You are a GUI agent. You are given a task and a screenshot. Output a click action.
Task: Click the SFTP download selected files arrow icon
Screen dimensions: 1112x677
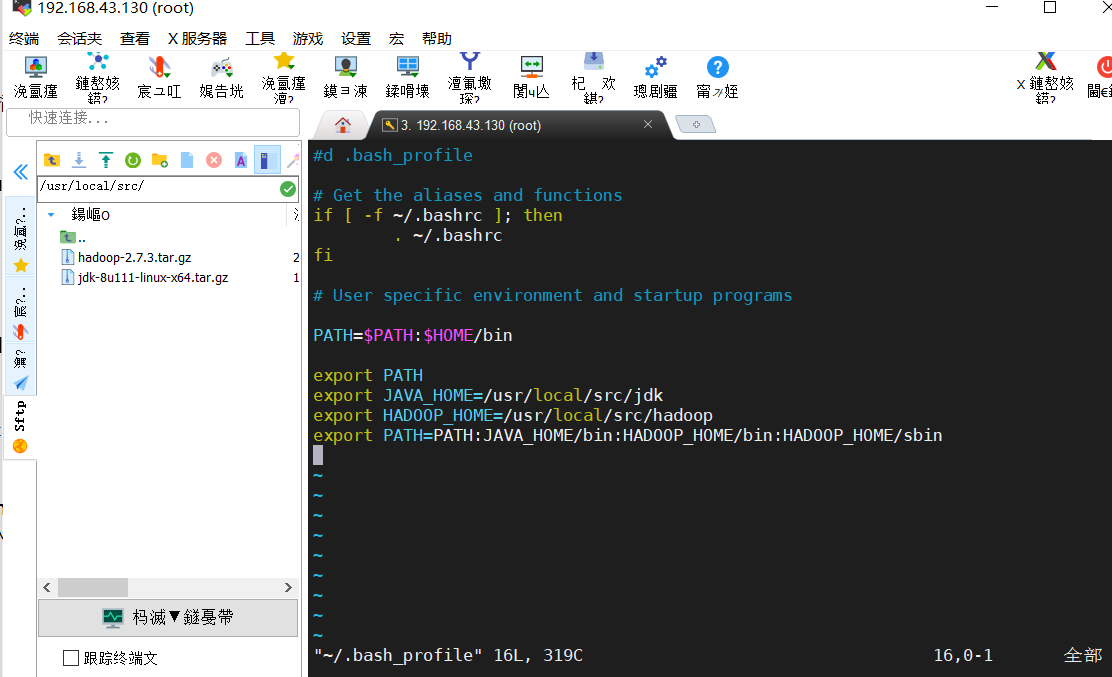[79, 160]
